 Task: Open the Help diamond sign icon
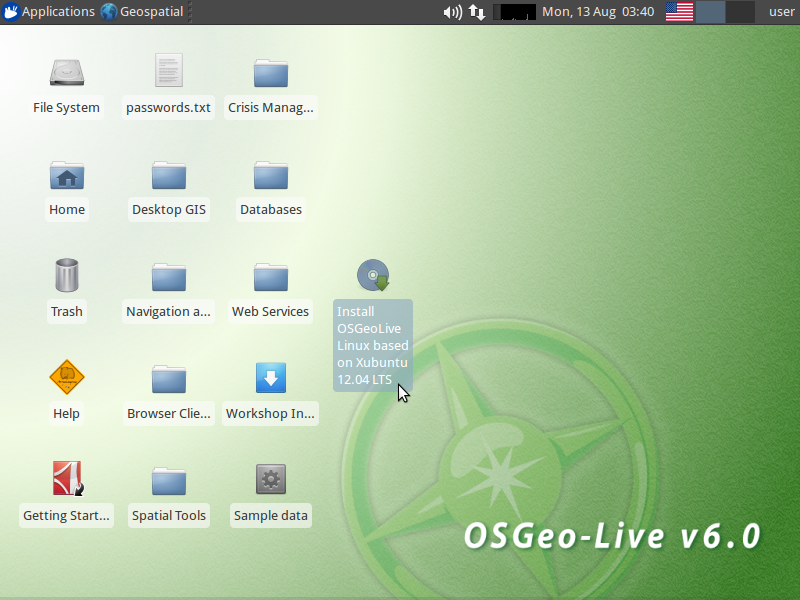pyautogui.click(x=67, y=377)
